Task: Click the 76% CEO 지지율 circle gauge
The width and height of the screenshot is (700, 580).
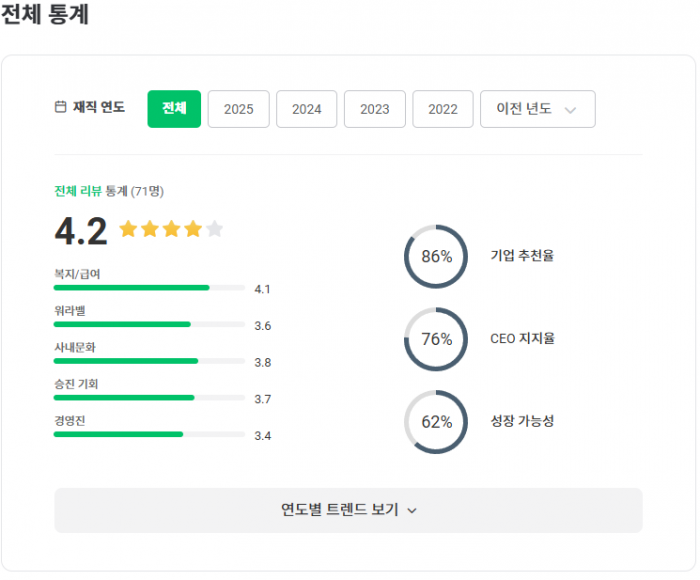Action: tap(436, 339)
